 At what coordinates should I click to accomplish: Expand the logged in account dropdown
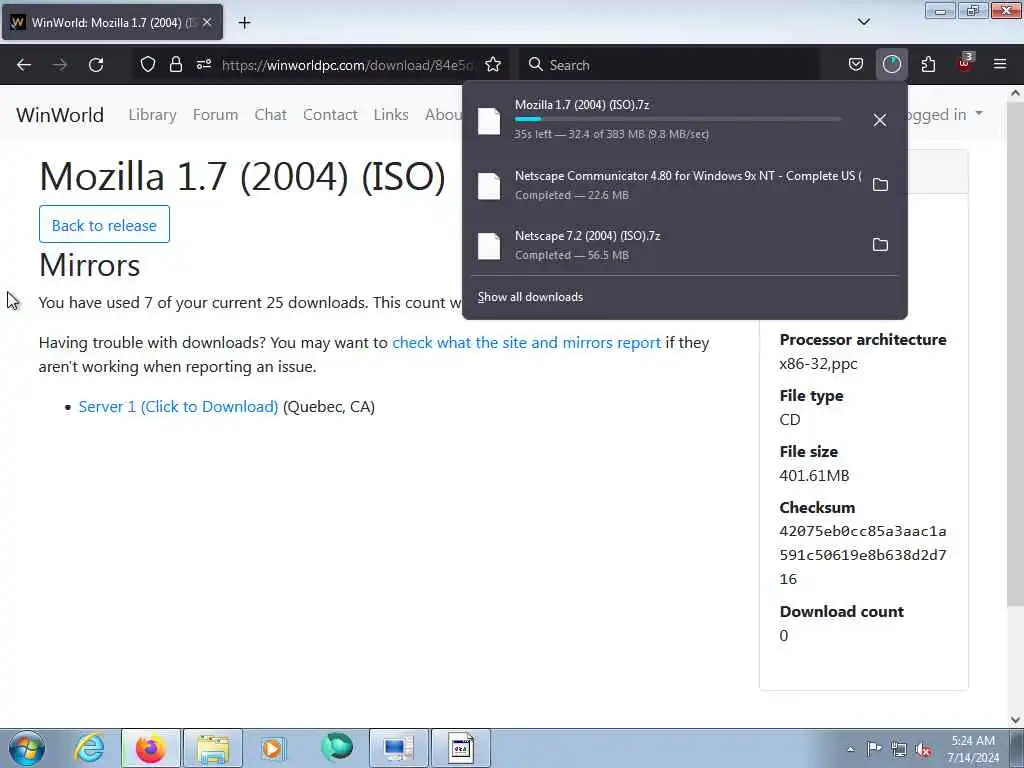[945, 114]
